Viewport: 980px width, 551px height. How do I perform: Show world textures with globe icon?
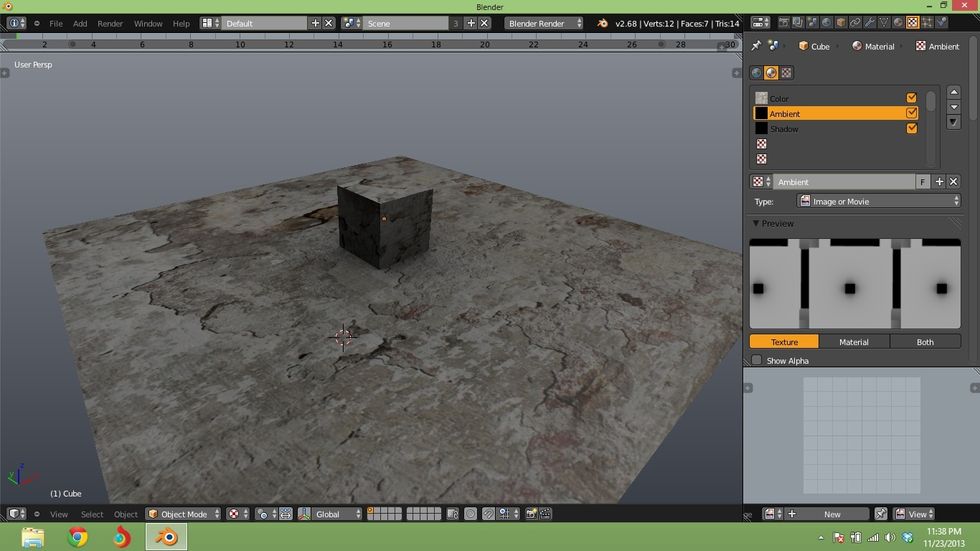[756, 72]
